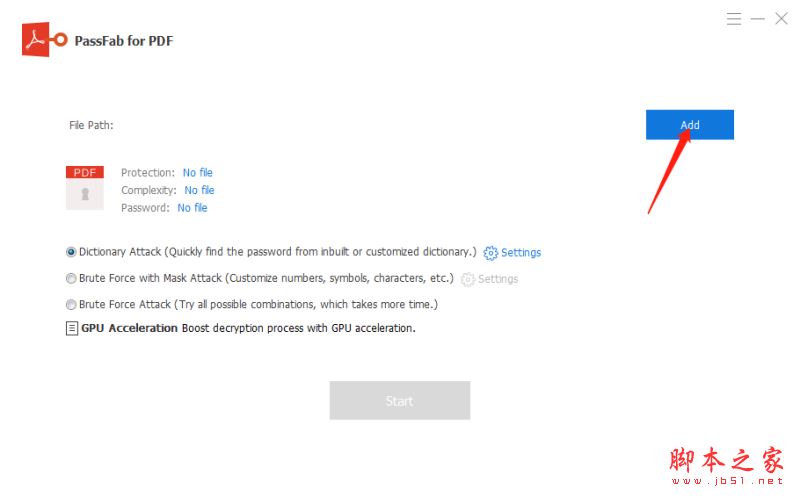Viewport: 800px width, 497px height.
Task: Click the Complexity "No file" link
Action: [x=199, y=190]
